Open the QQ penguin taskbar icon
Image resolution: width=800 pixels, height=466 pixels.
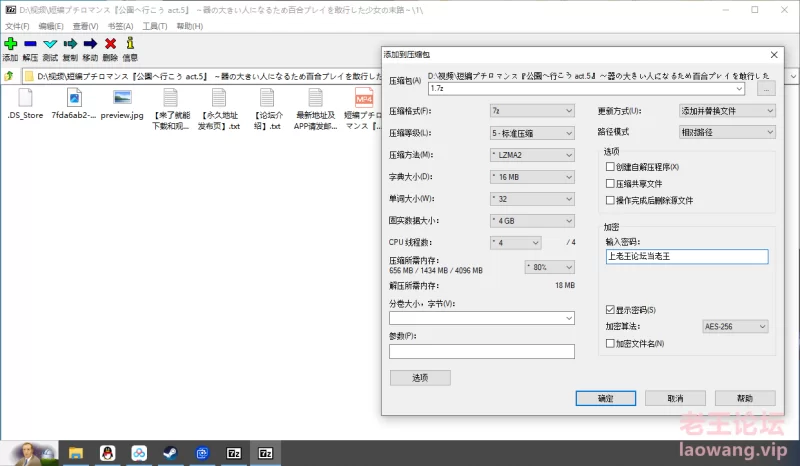coord(107,453)
